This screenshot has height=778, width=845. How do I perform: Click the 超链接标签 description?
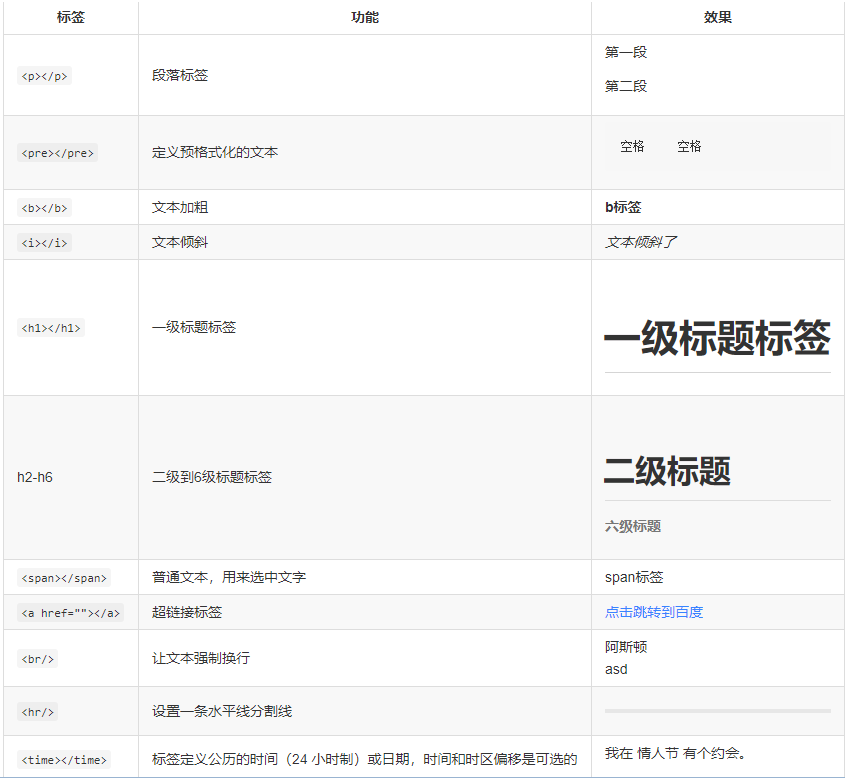click(187, 612)
